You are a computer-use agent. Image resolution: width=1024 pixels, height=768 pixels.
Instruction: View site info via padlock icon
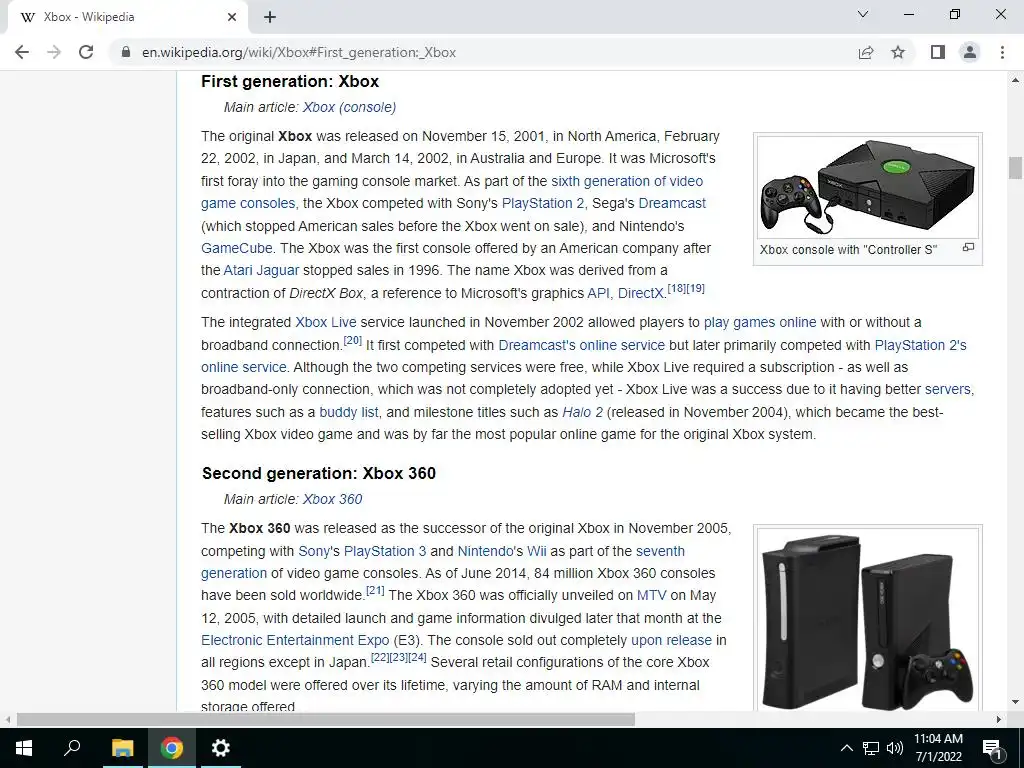pyautogui.click(x=126, y=52)
